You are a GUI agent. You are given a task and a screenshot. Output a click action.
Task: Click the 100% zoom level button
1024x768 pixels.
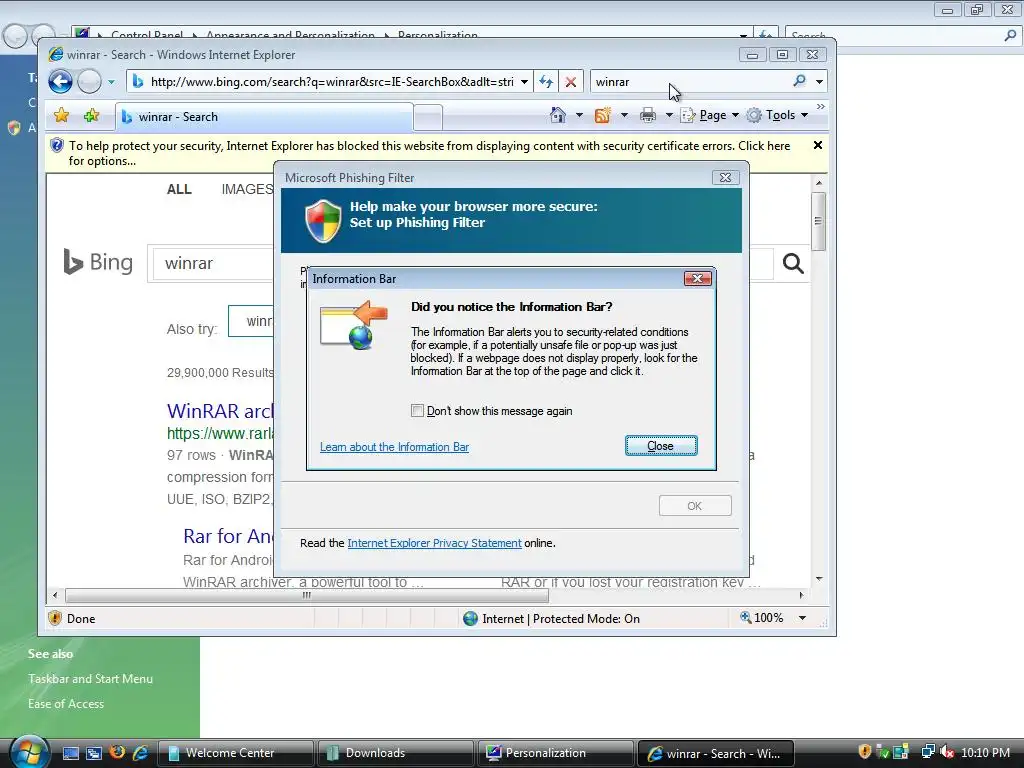click(x=761, y=618)
